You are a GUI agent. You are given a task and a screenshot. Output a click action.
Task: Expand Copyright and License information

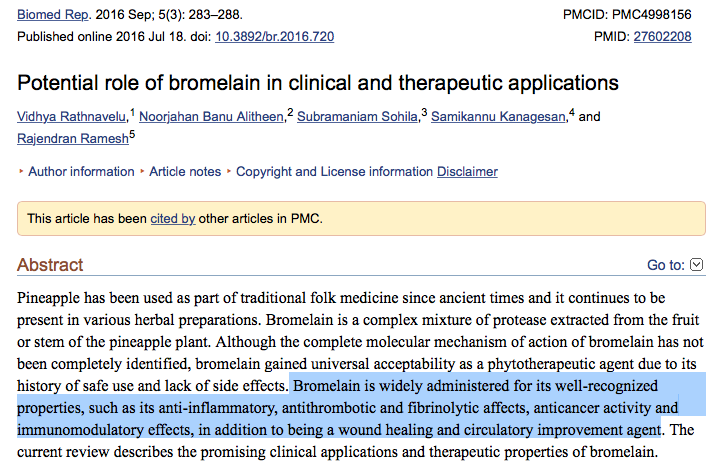333,171
